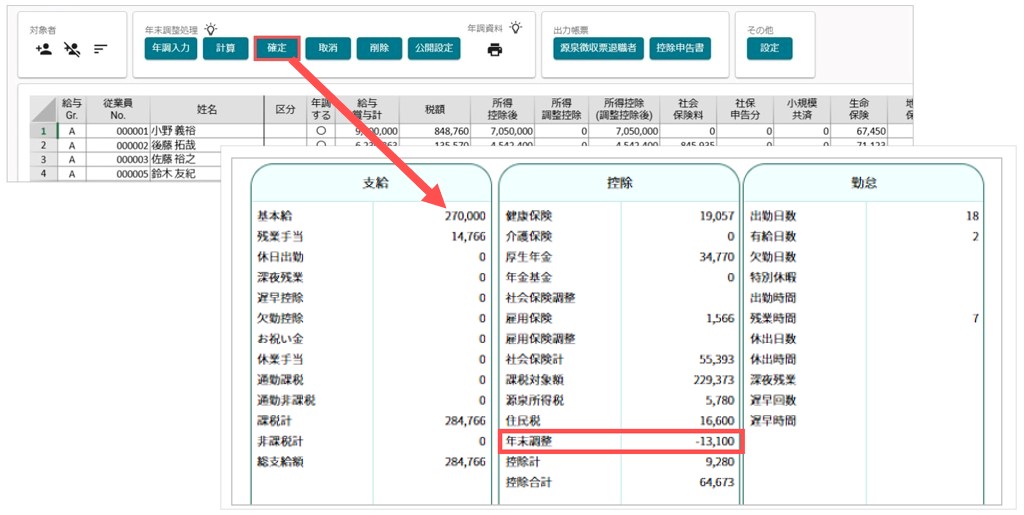The height and width of the screenshot is (515, 1024).
Task: Click the 給与Gr. column header
Action: [x=72, y=110]
